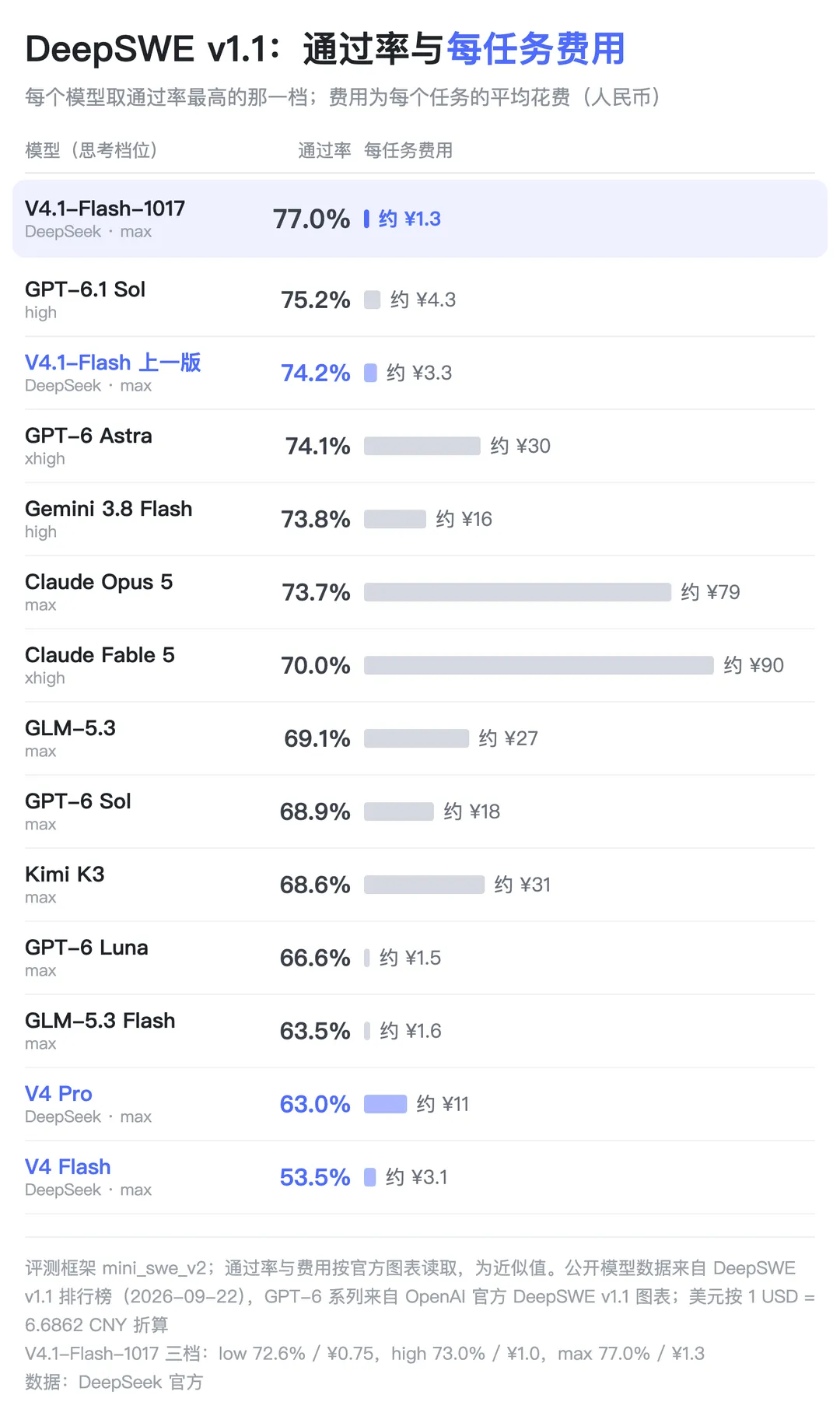
Task: Select the blue V4 Pro model name
Action: click(58, 1094)
